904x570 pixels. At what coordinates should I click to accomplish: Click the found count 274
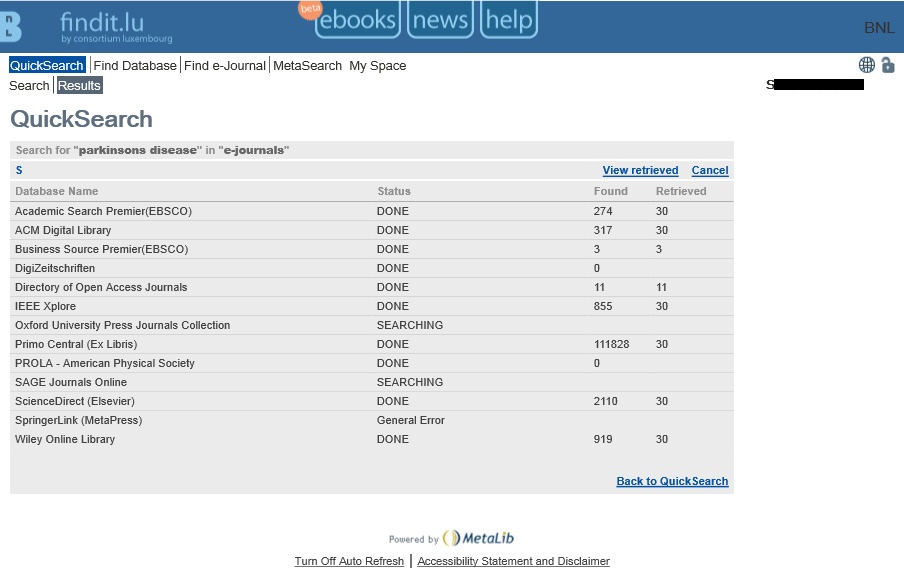[603, 211]
